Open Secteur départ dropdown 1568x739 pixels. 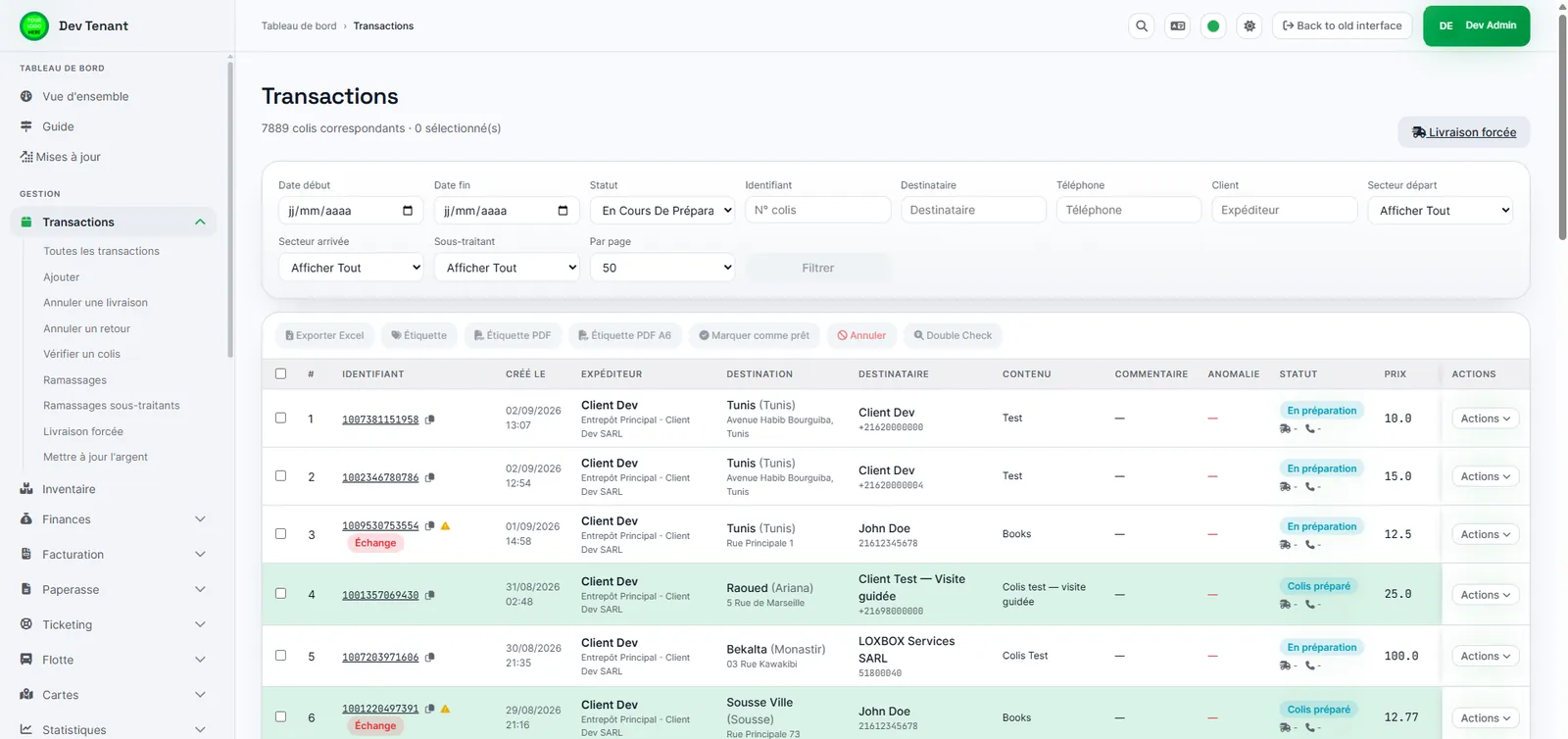[1440, 211]
